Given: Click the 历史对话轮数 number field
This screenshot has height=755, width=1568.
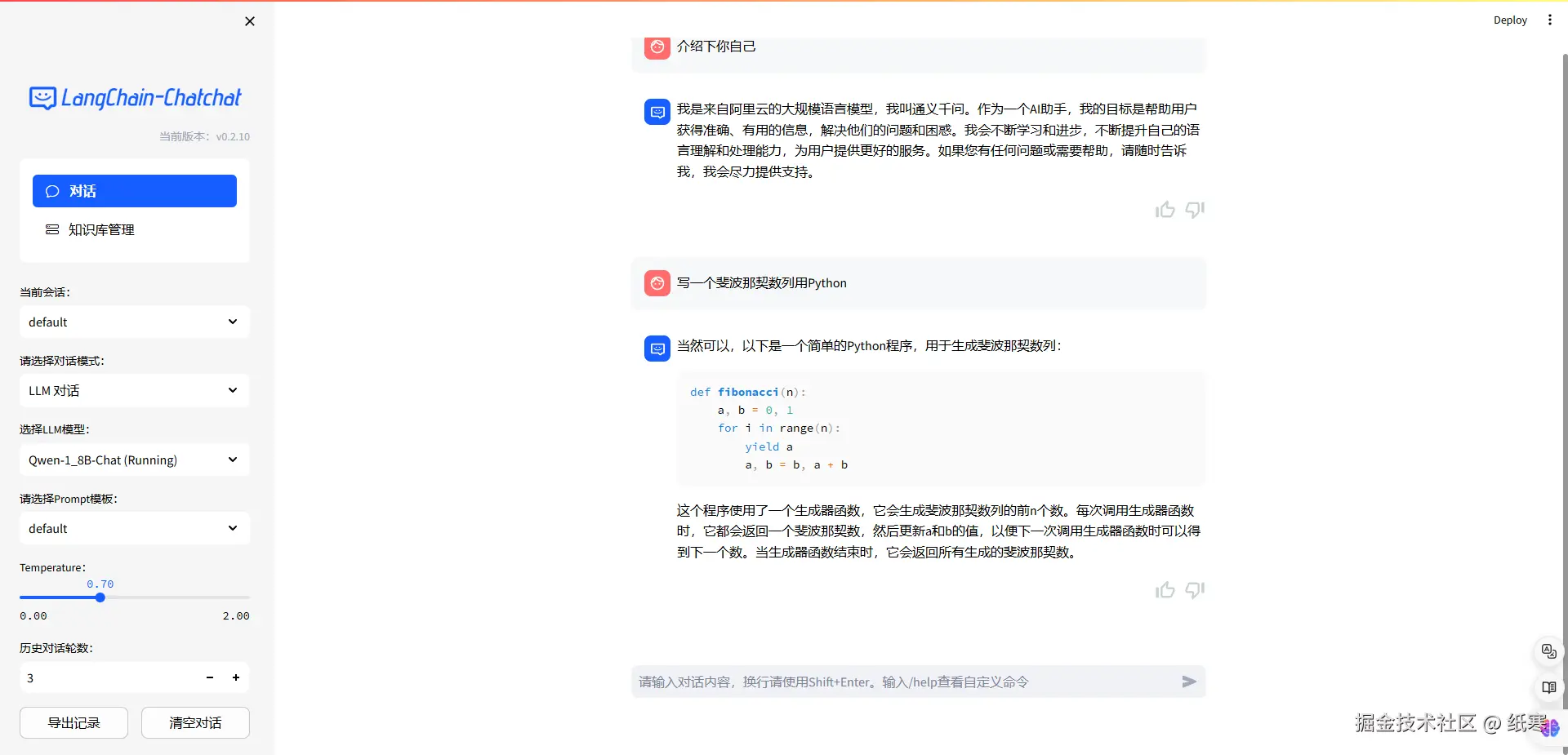Looking at the screenshot, I should pos(108,677).
